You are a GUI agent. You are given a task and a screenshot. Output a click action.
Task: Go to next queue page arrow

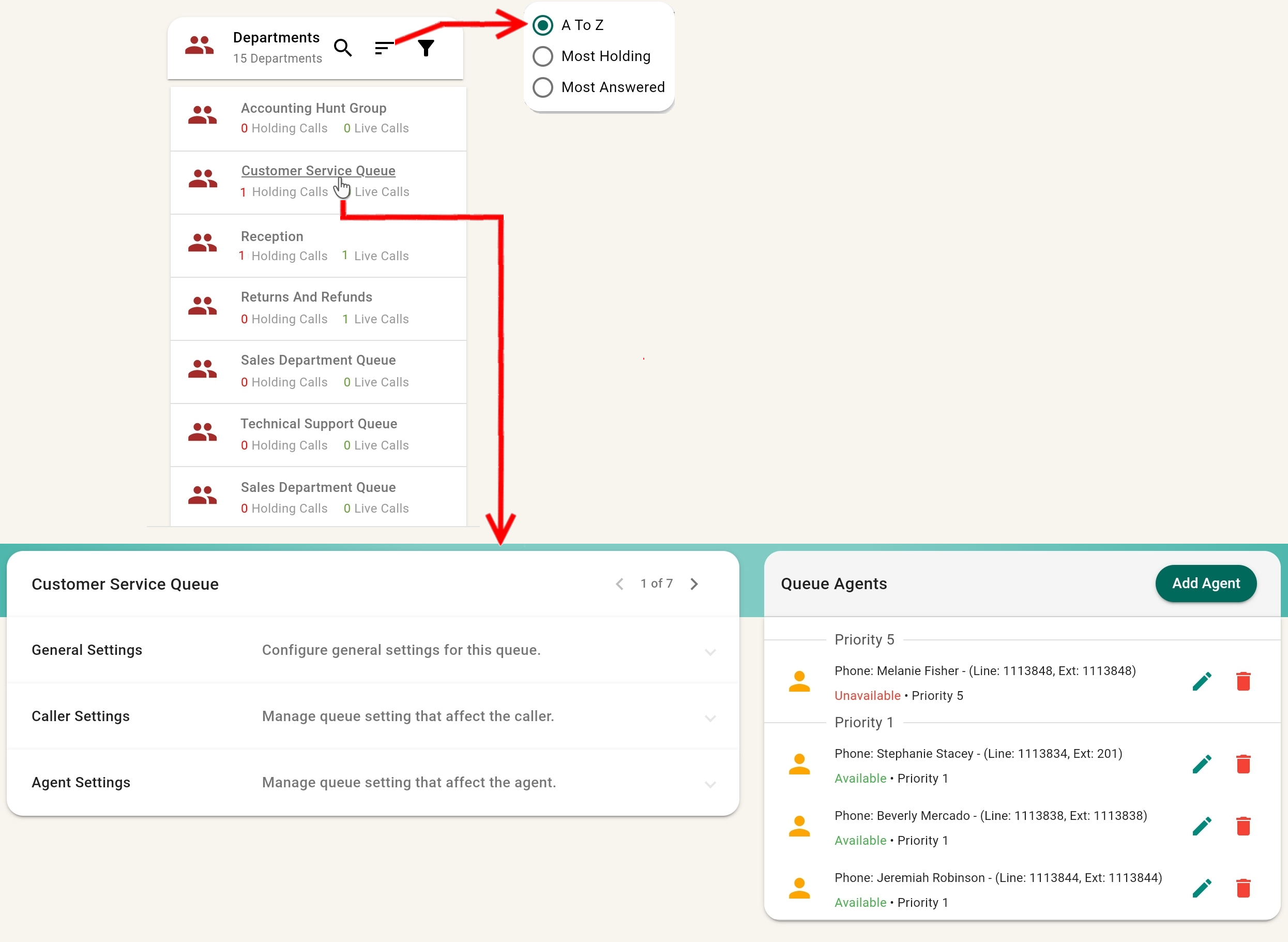pos(694,584)
